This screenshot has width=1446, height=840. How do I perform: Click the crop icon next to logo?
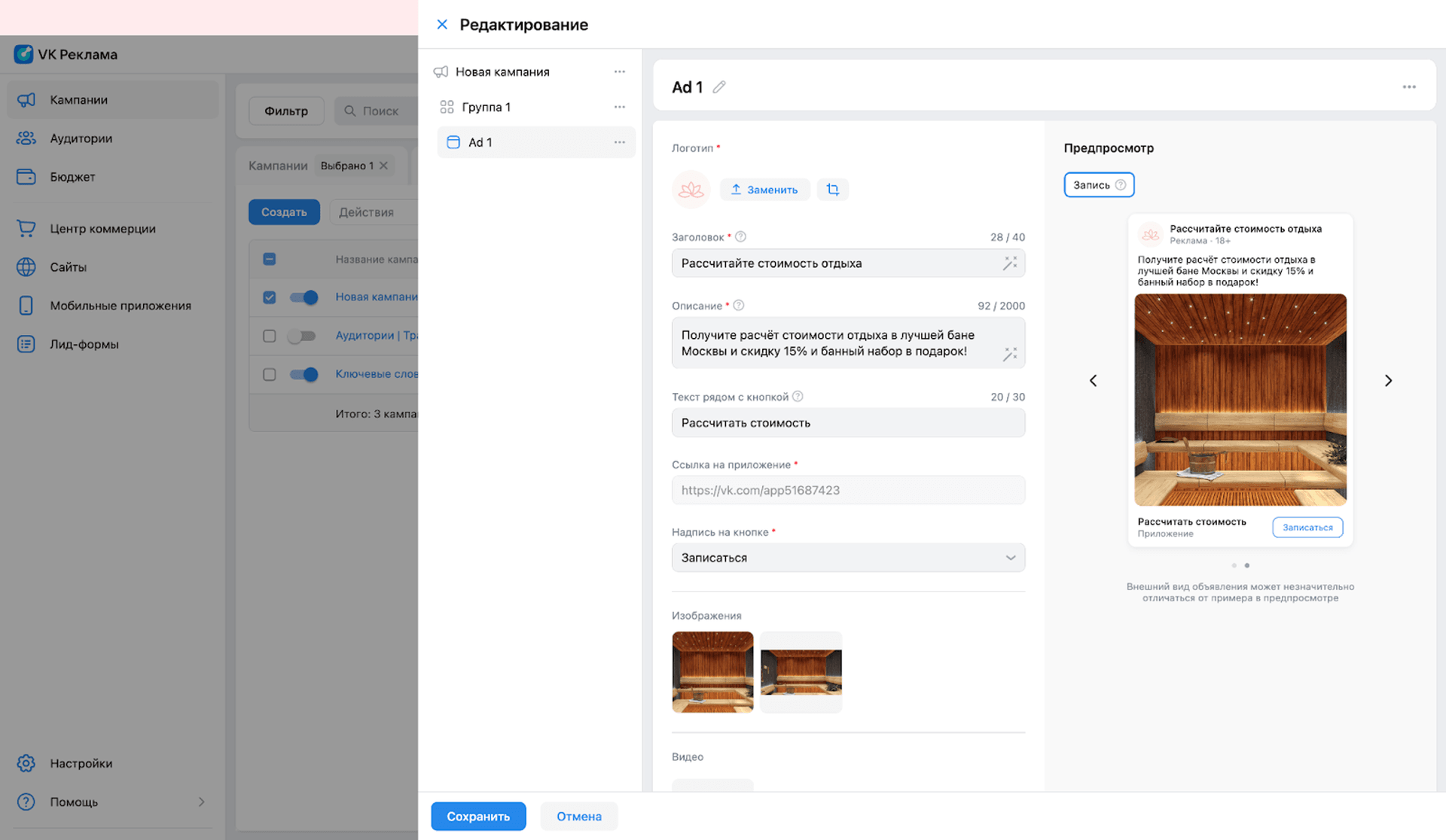click(833, 190)
